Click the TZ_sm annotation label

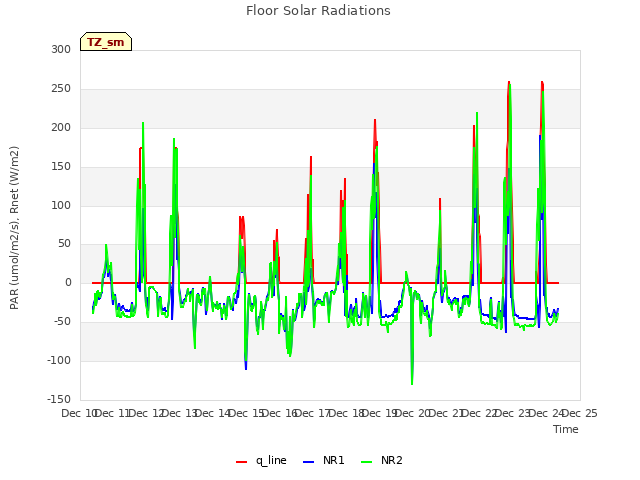point(106,42)
